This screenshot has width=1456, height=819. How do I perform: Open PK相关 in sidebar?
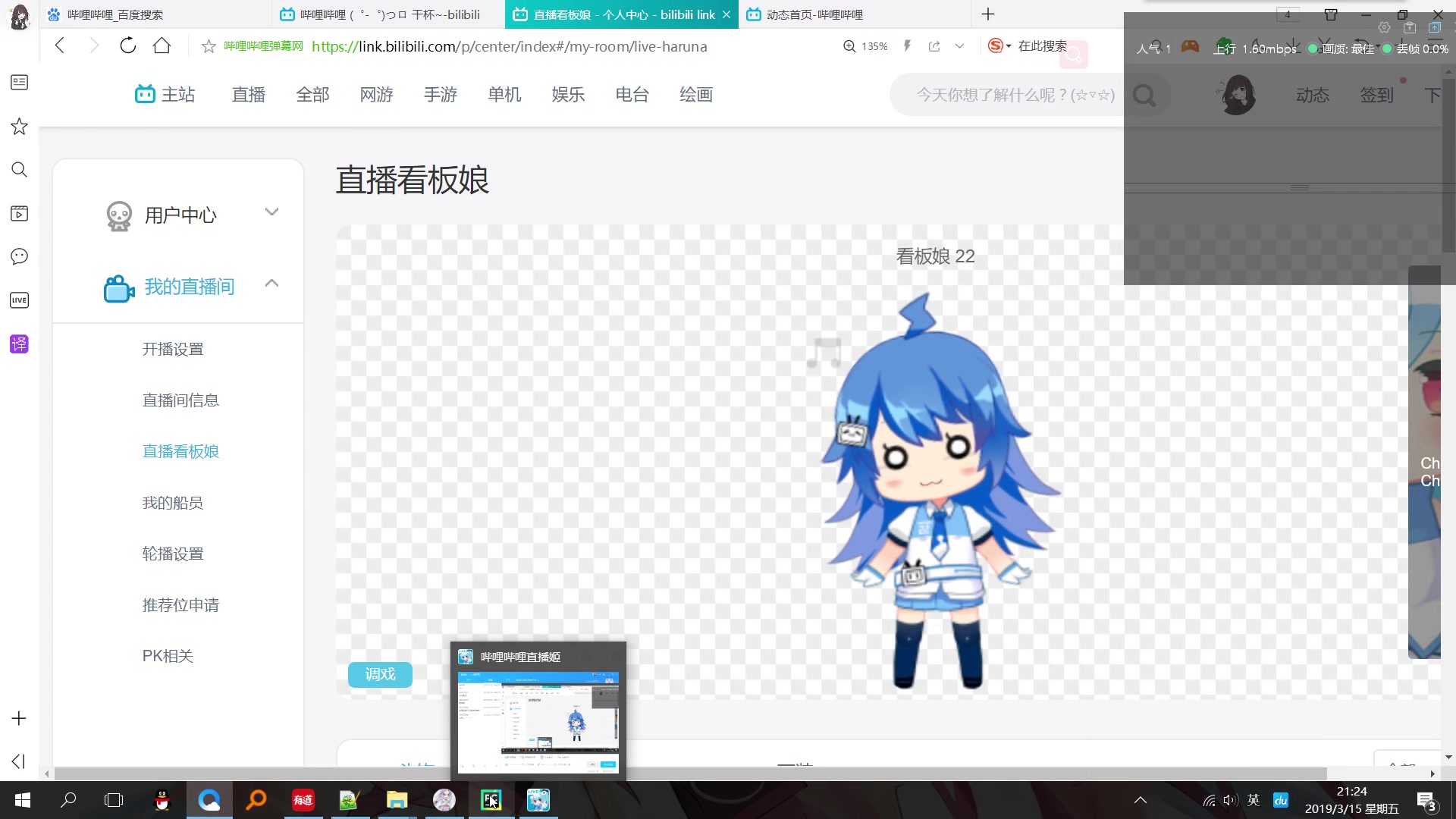(x=168, y=656)
